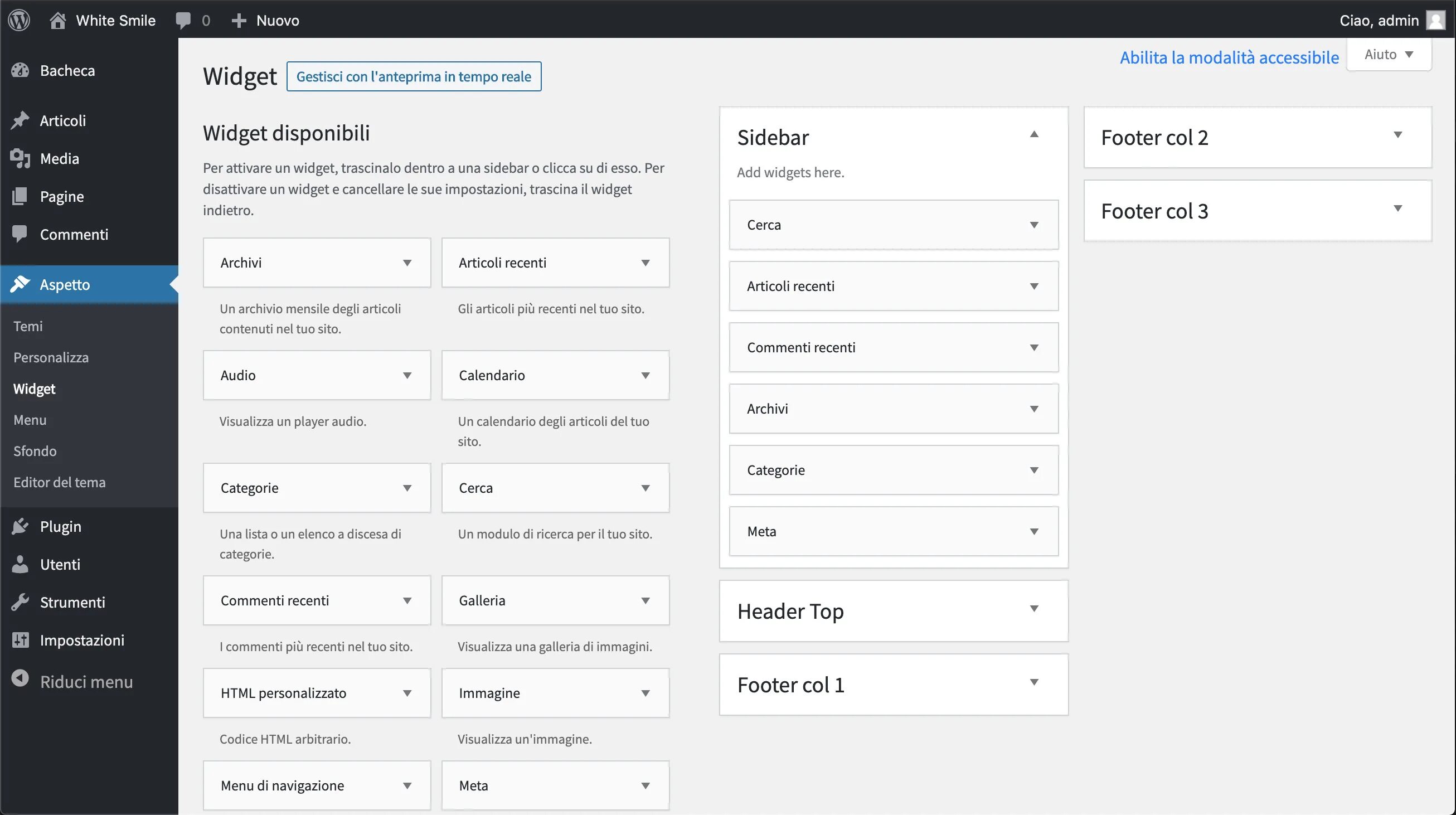Click the Plugin plugins icon
The width and height of the screenshot is (1456, 815).
coord(19,525)
